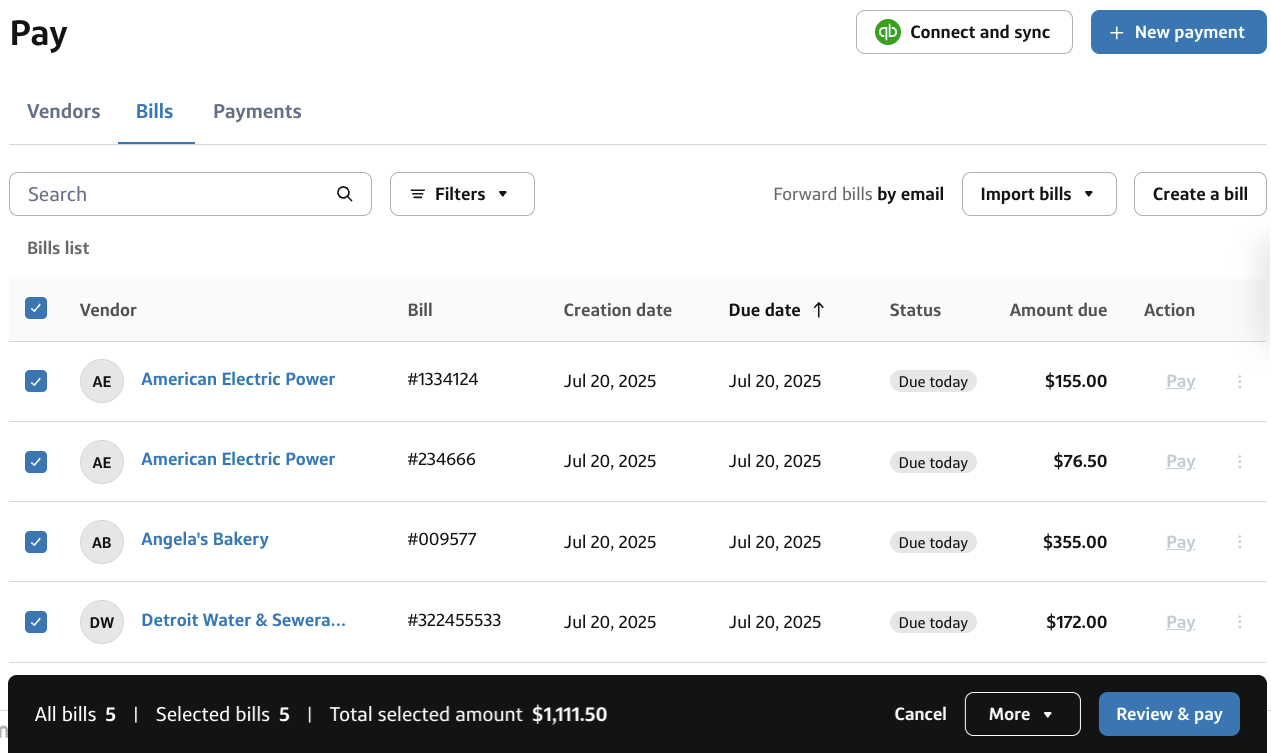The image size is (1271, 753).
Task: Go to the Payments tab
Action: [x=257, y=111]
